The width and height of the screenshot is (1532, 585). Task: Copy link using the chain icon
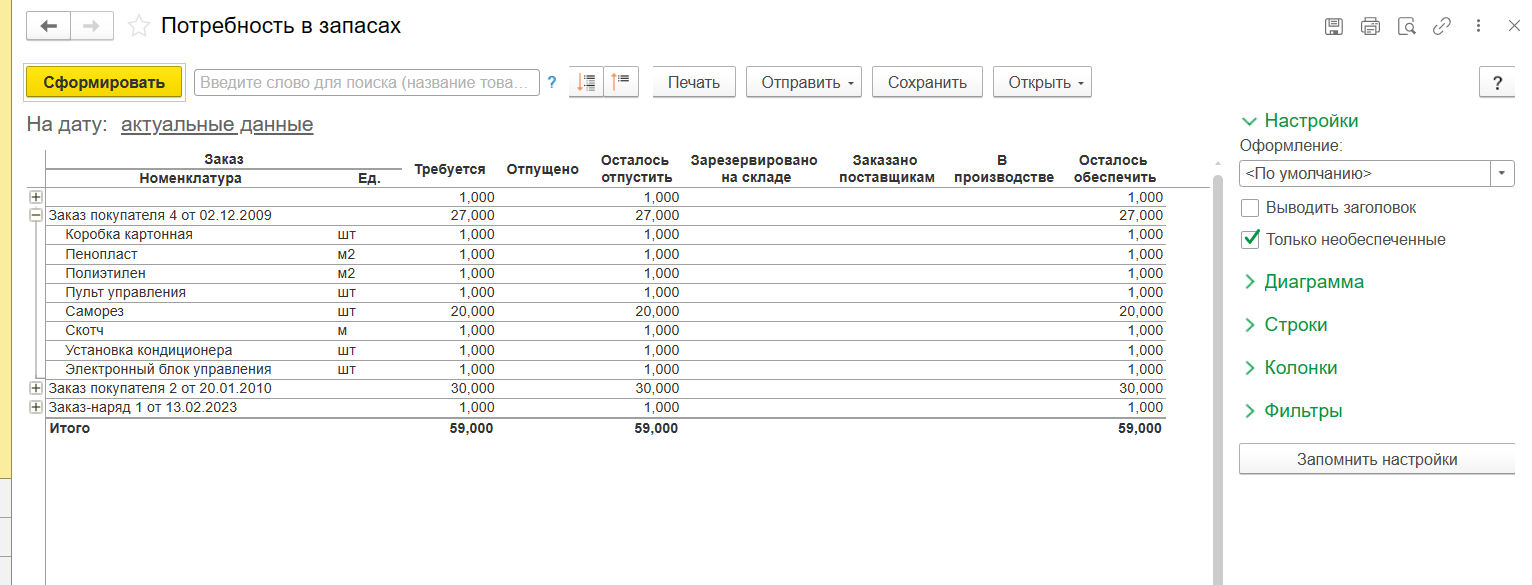tap(1442, 27)
